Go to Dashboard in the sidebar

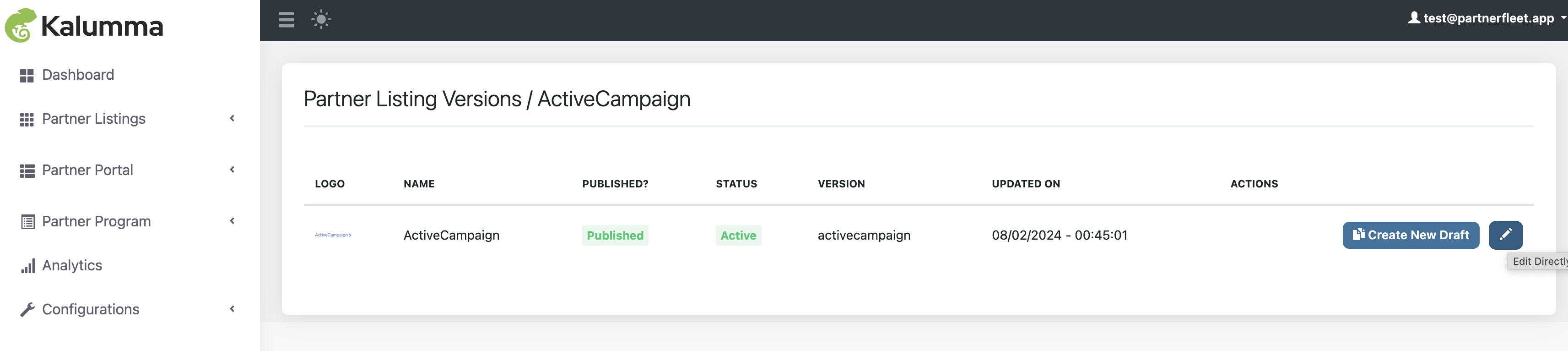coord(78,75)
